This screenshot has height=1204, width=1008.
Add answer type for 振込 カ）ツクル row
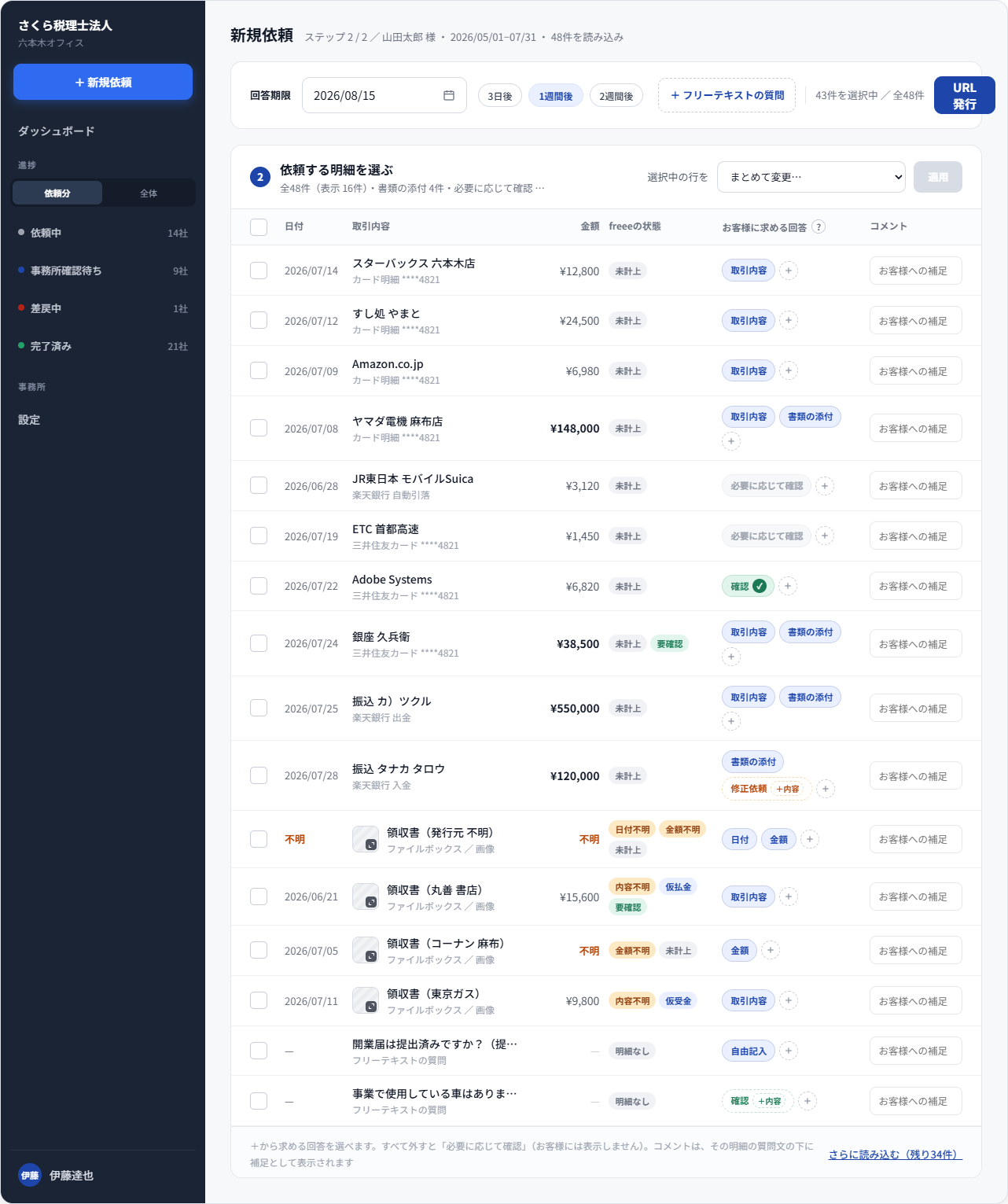coord(731,721)
